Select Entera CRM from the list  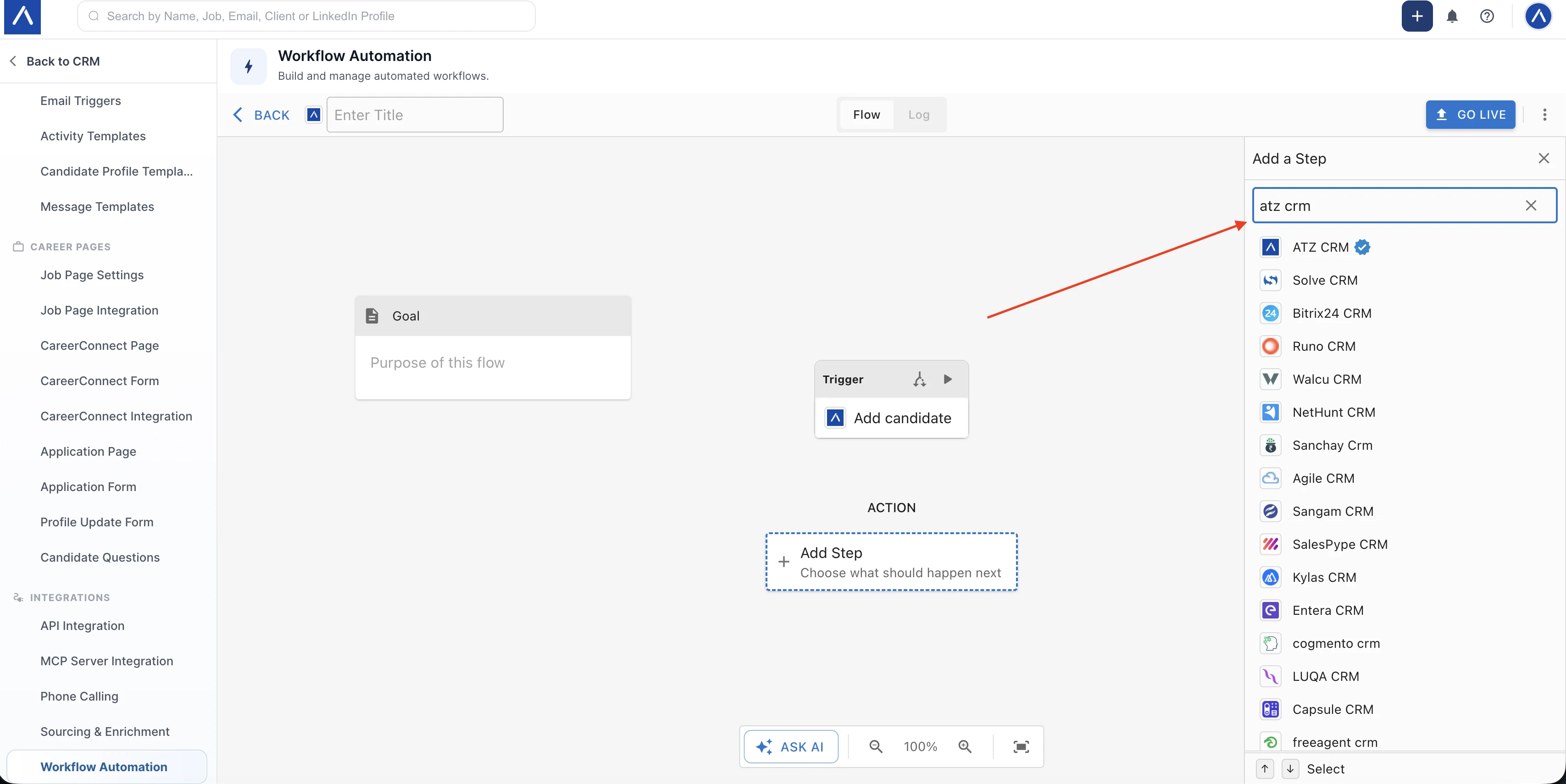1405,611
